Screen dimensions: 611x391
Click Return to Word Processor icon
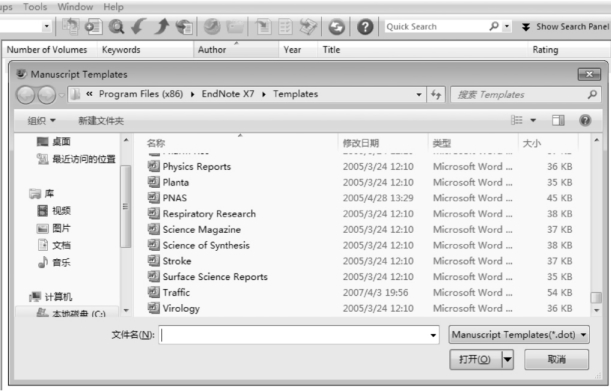pyautogui.click(x=308, y=27)
